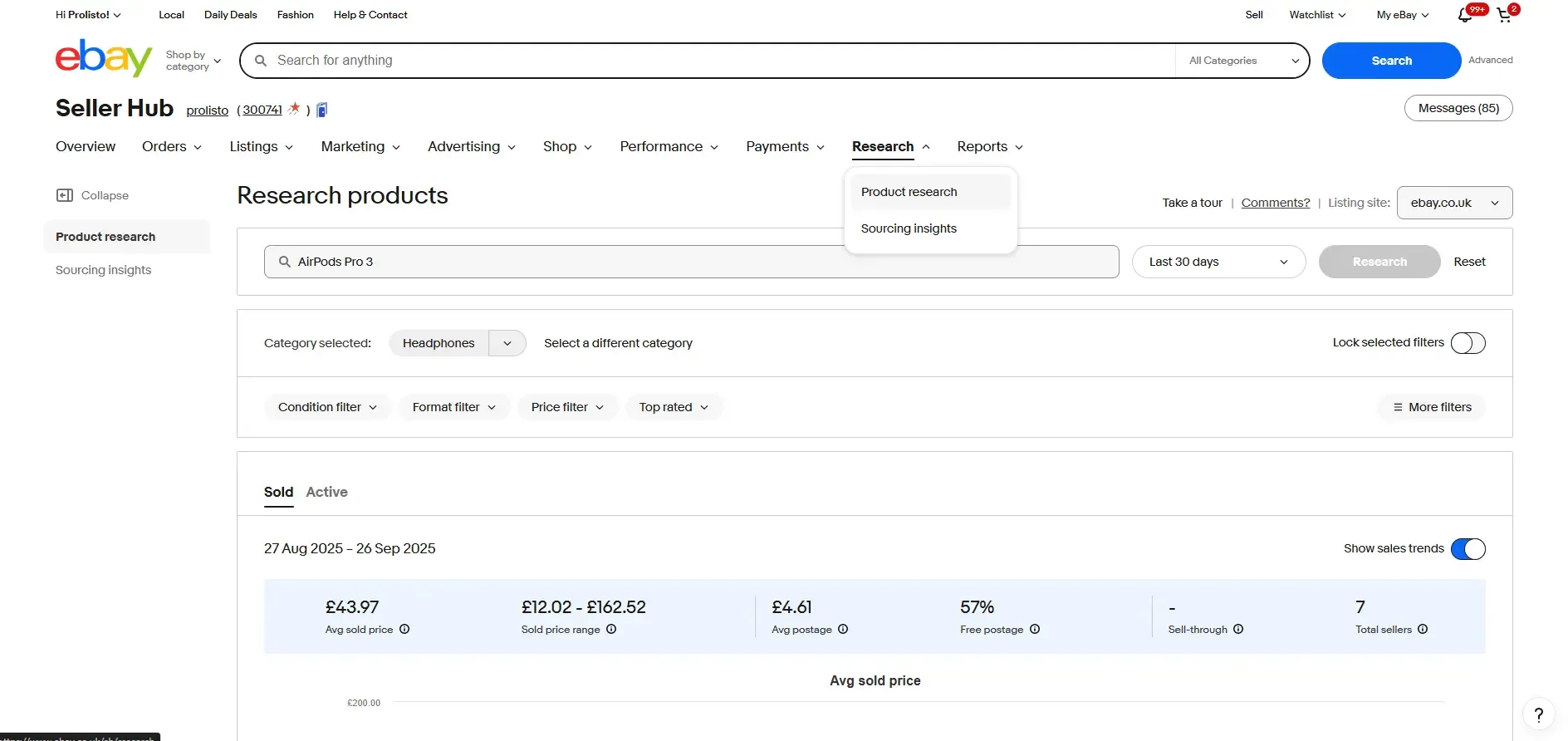Viewport: 1568px width, 741px height.
Task: Click the red star feedback icon
Action: 294,109
